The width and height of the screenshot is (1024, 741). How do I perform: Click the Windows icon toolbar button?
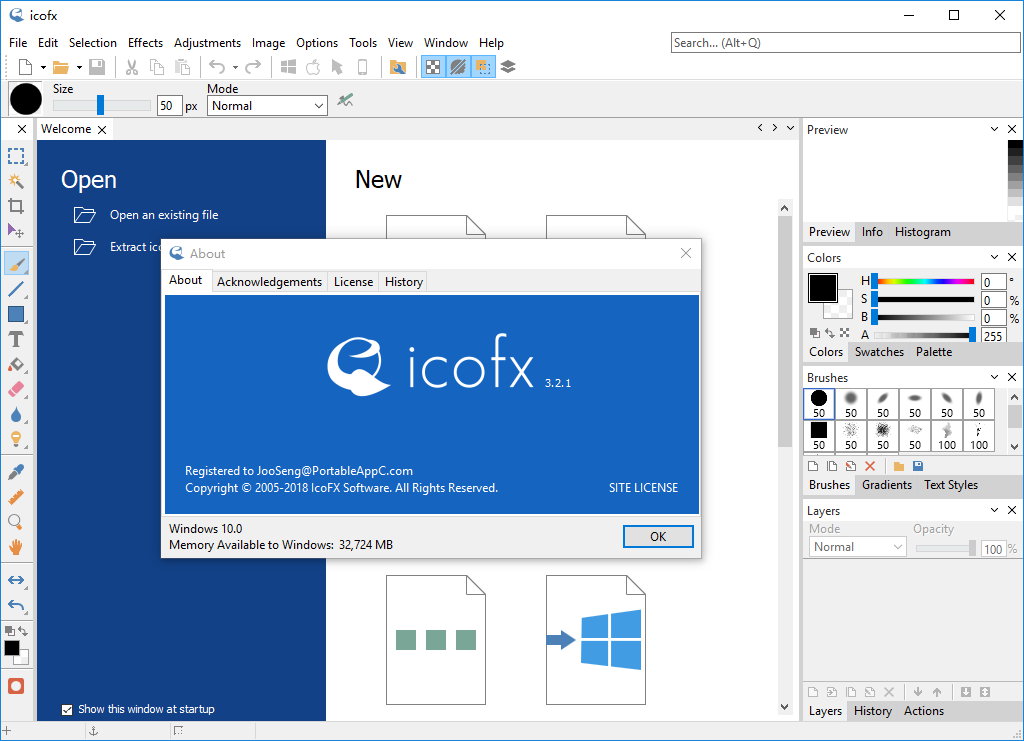(288, 67)
